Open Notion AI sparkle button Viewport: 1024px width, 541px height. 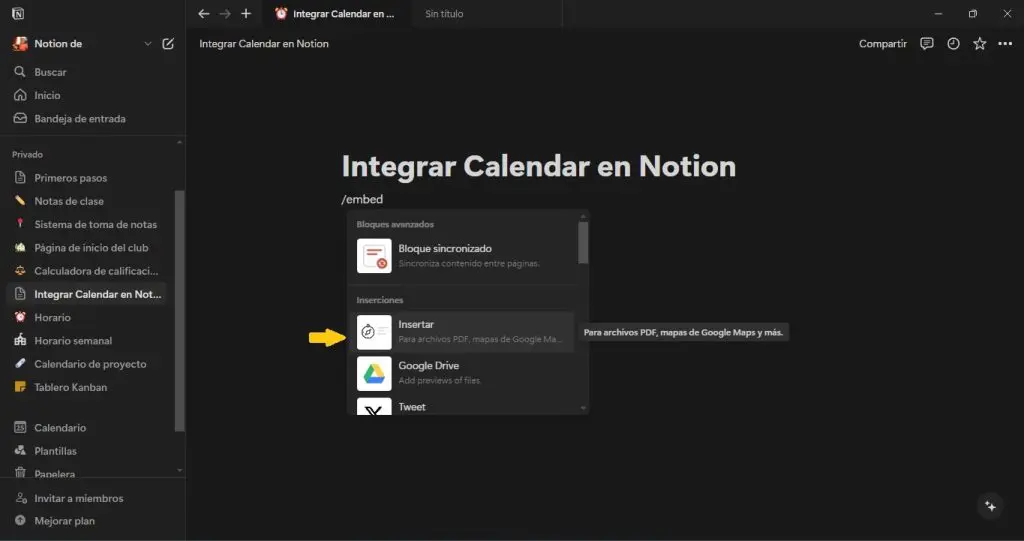click(991, 506)
